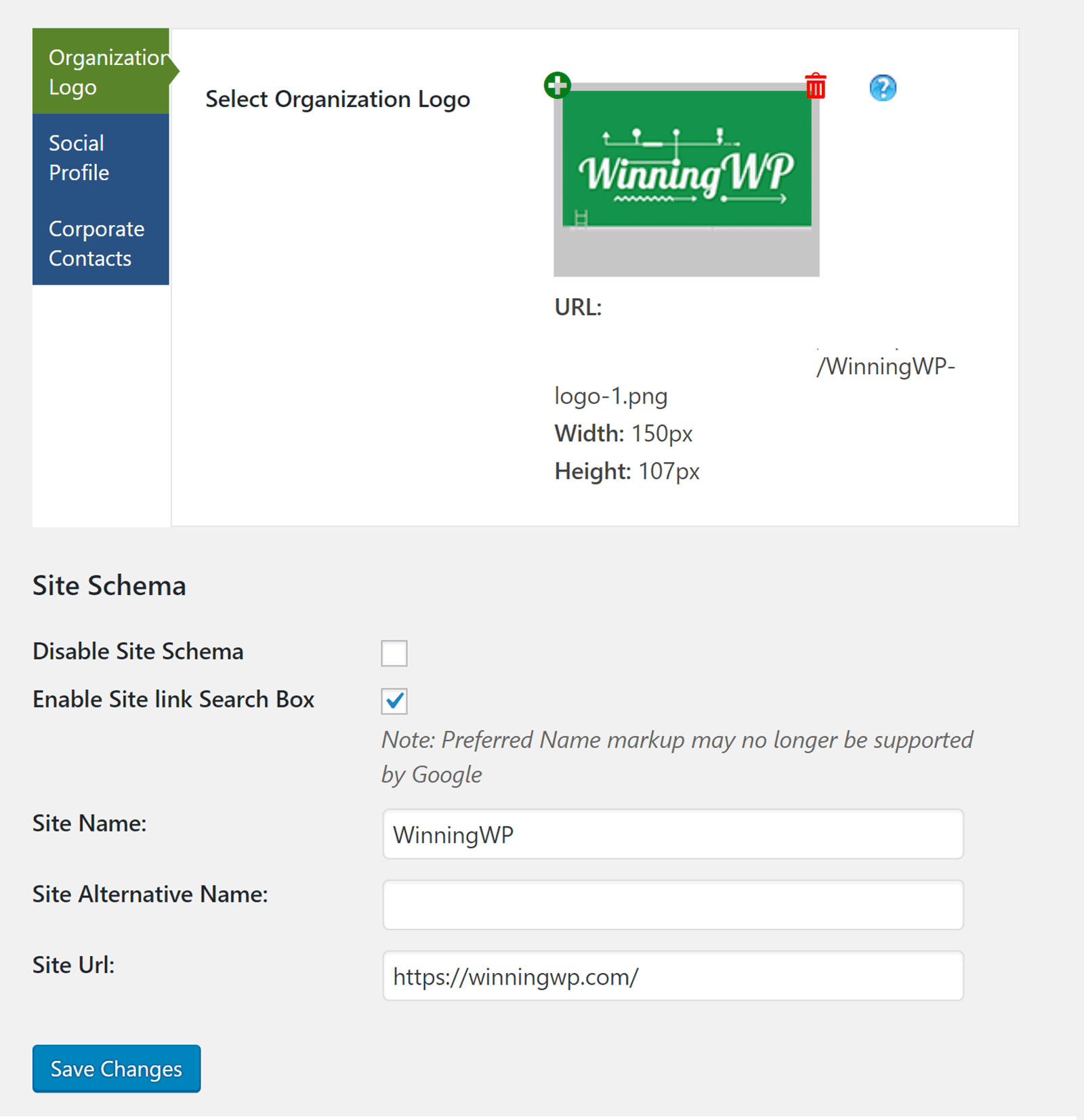Open the blue question mark help icon

(883, 88)
